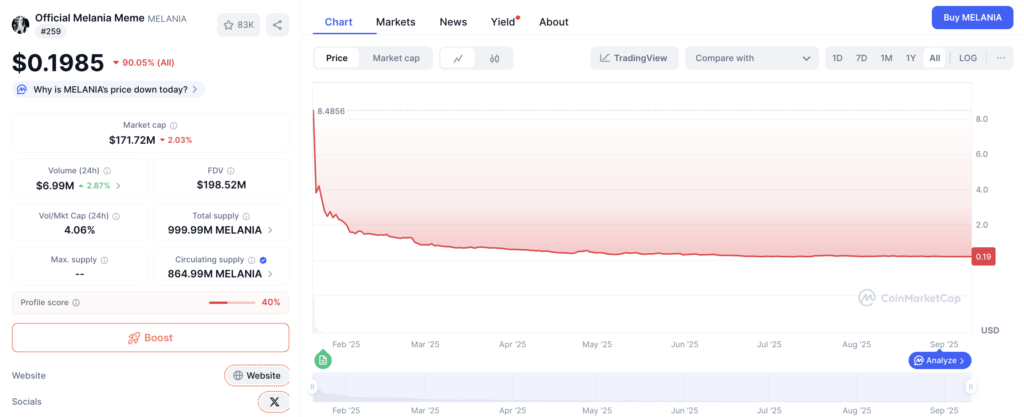Switch to the Chart tab
1024x417 pixels.
338,22
